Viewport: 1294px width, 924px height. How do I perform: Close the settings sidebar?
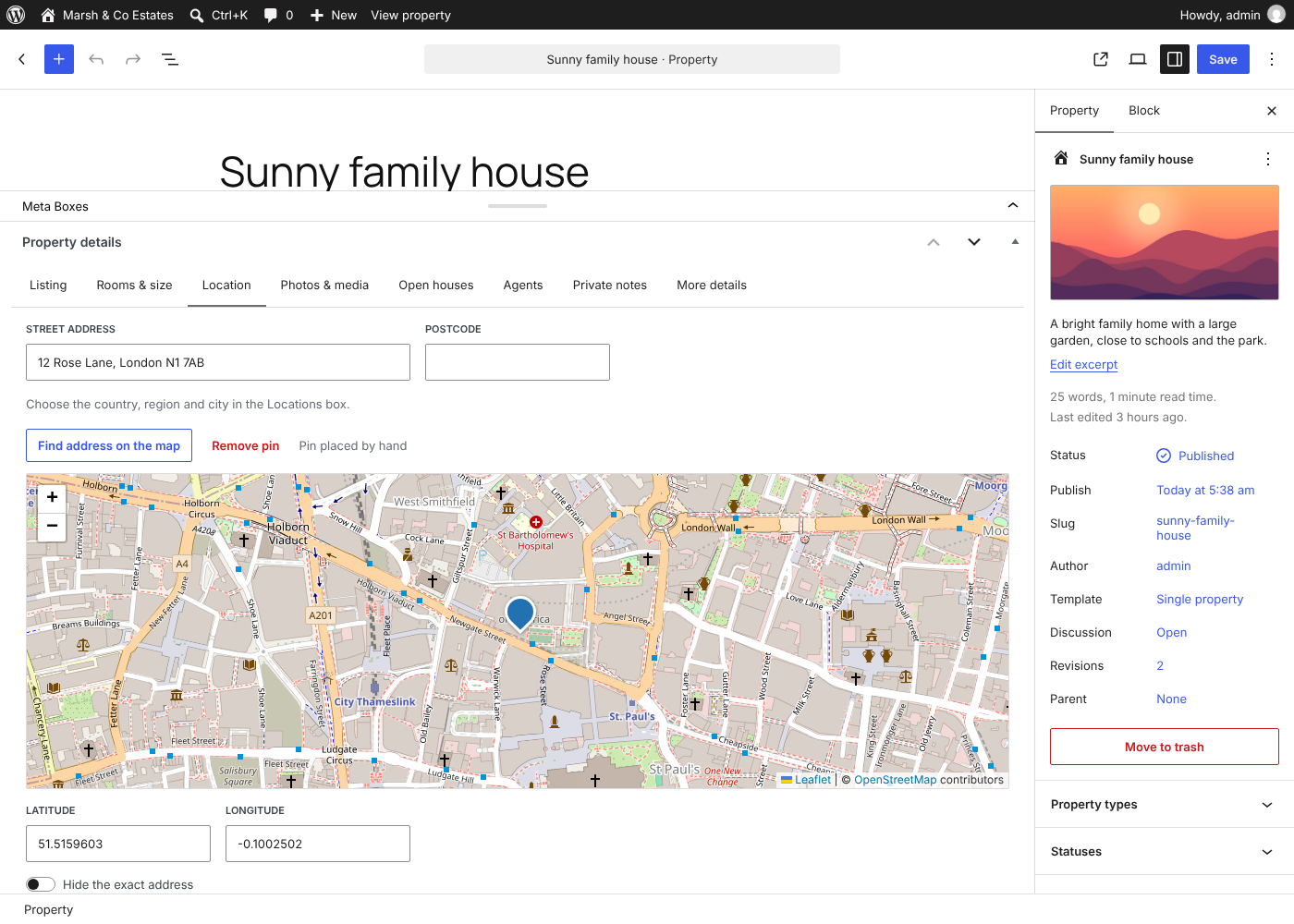point(1272,111)
